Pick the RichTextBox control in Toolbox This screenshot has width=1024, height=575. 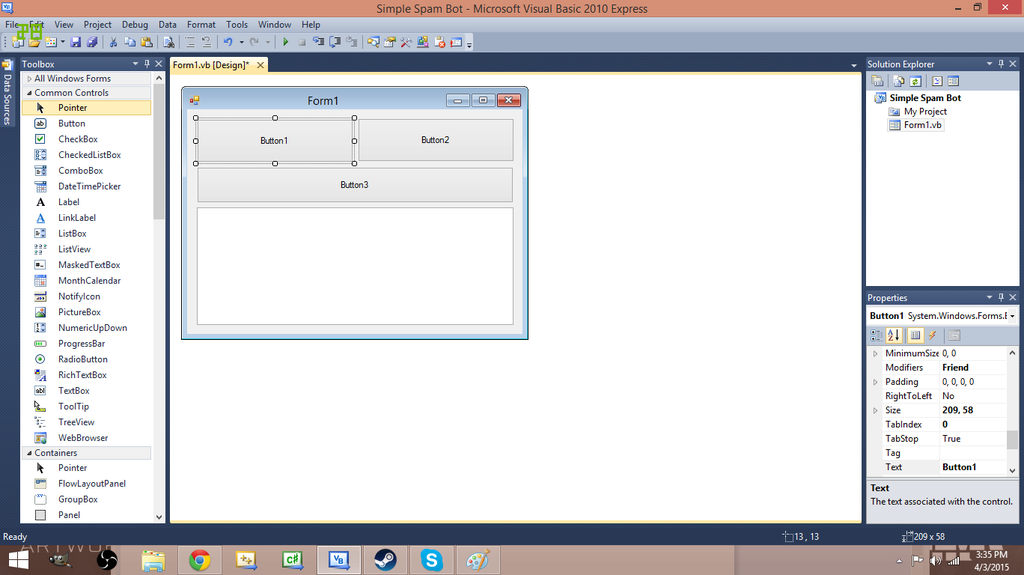point(87,375)
